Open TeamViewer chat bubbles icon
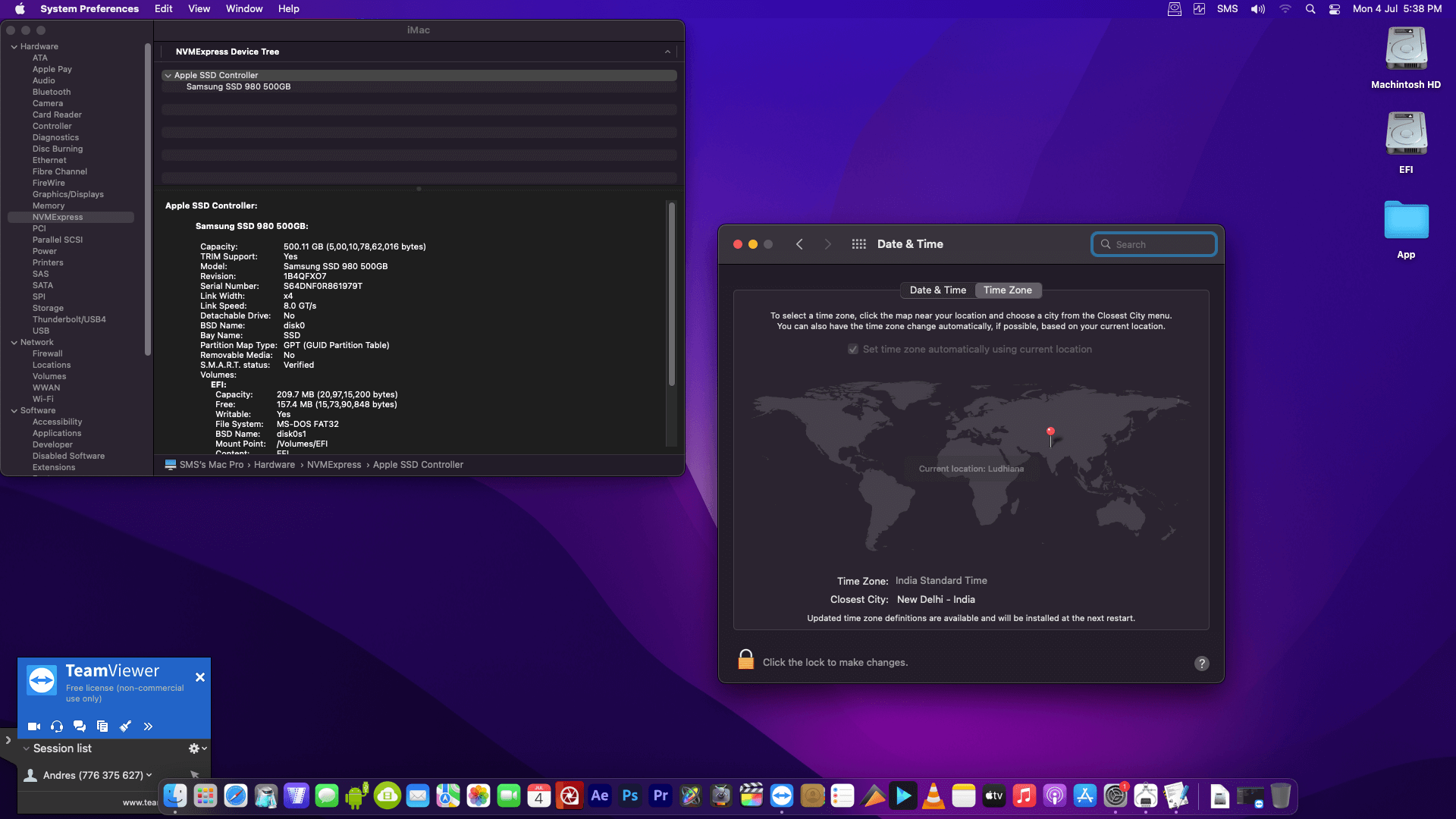The width and height of the screenshot is (1456, 819). [80, 726]
